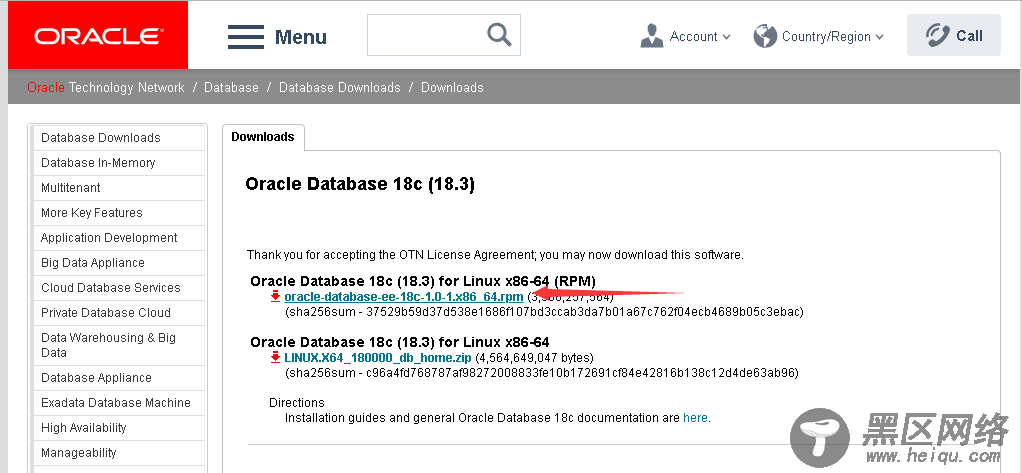Screen dimensions: 1022x473
Task: Open Cloud Database Services in the sidebar
Action: coord(119,287)
